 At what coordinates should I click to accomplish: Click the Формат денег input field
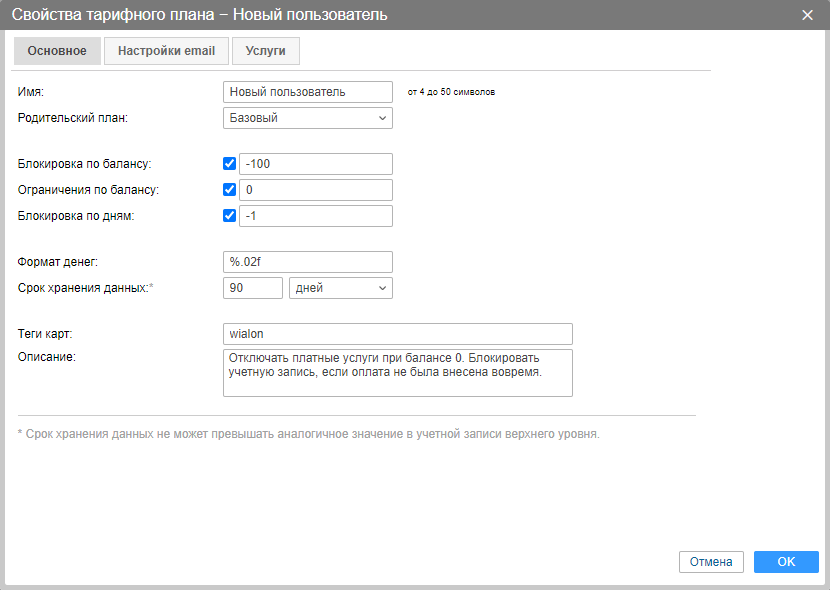[x=308, y=262]
